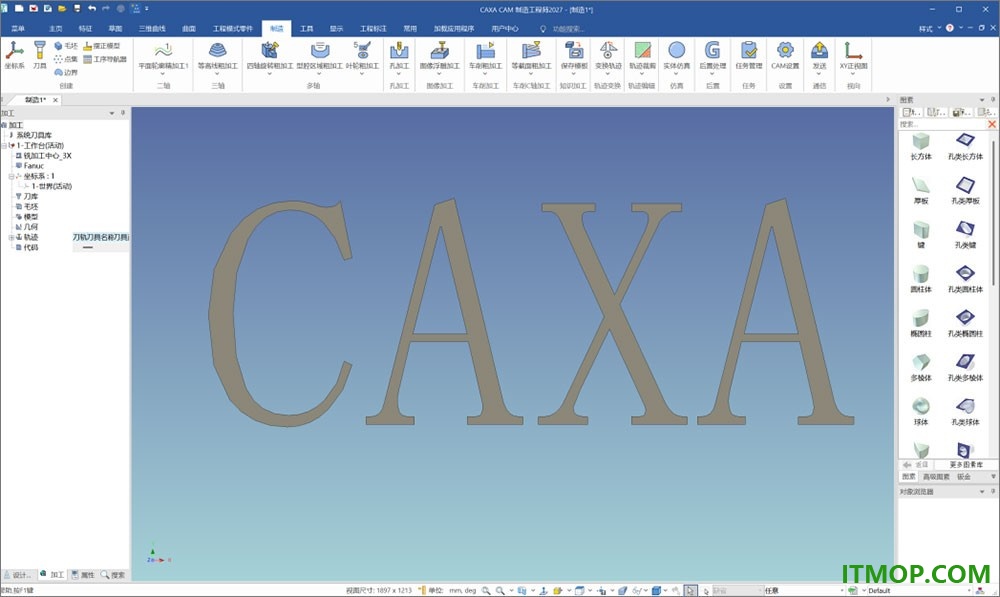1000x597 pixels.
Task: Select the 设计 bottom panel tab
Action: [18, 575]
